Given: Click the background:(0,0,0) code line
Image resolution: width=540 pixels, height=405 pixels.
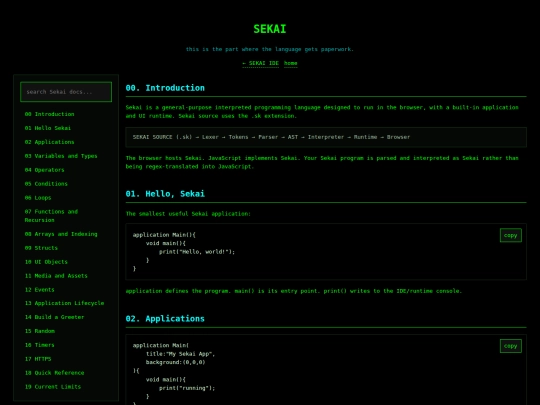Looking at the screenshot, I should click(x=175, y=363).
